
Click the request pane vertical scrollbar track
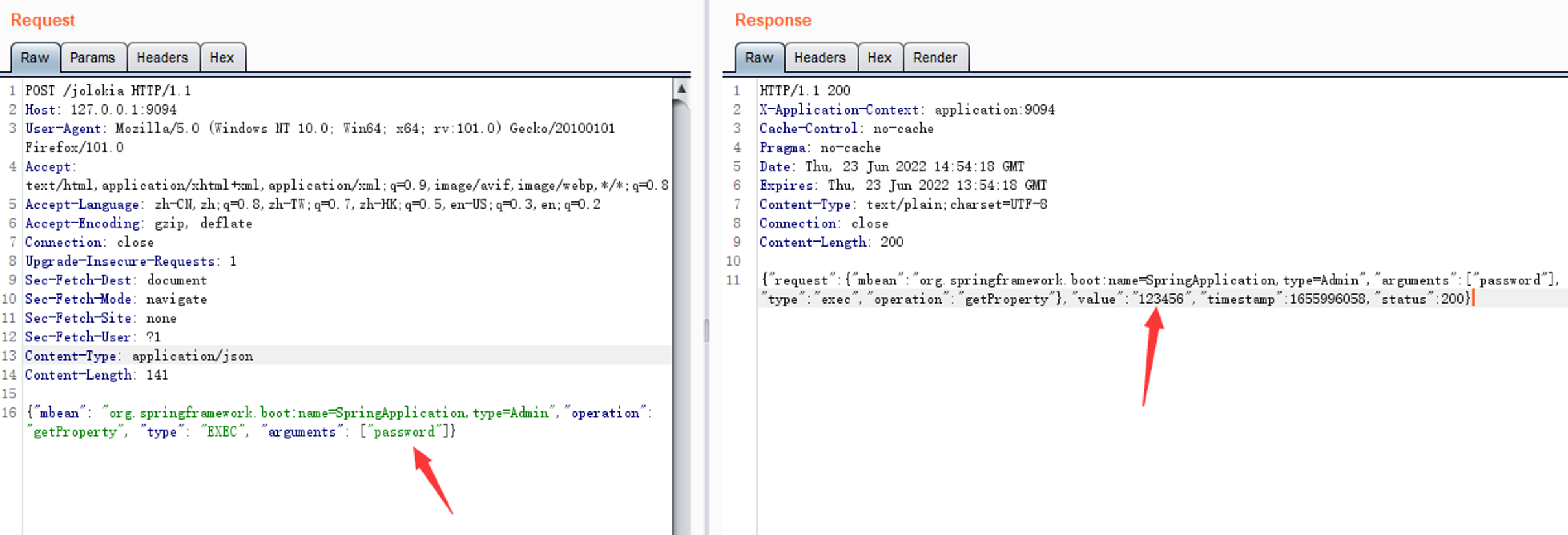pyautogui.click(x=681, y=317)
